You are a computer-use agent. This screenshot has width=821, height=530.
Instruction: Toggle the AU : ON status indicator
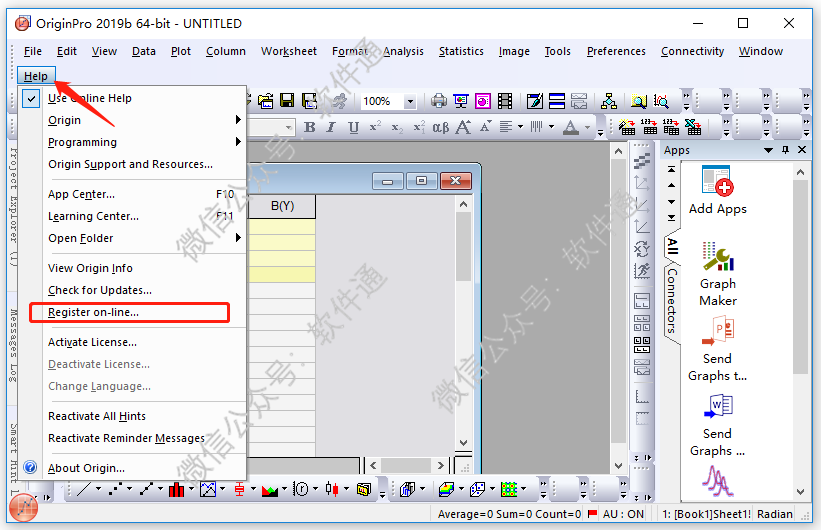point(623,514)
